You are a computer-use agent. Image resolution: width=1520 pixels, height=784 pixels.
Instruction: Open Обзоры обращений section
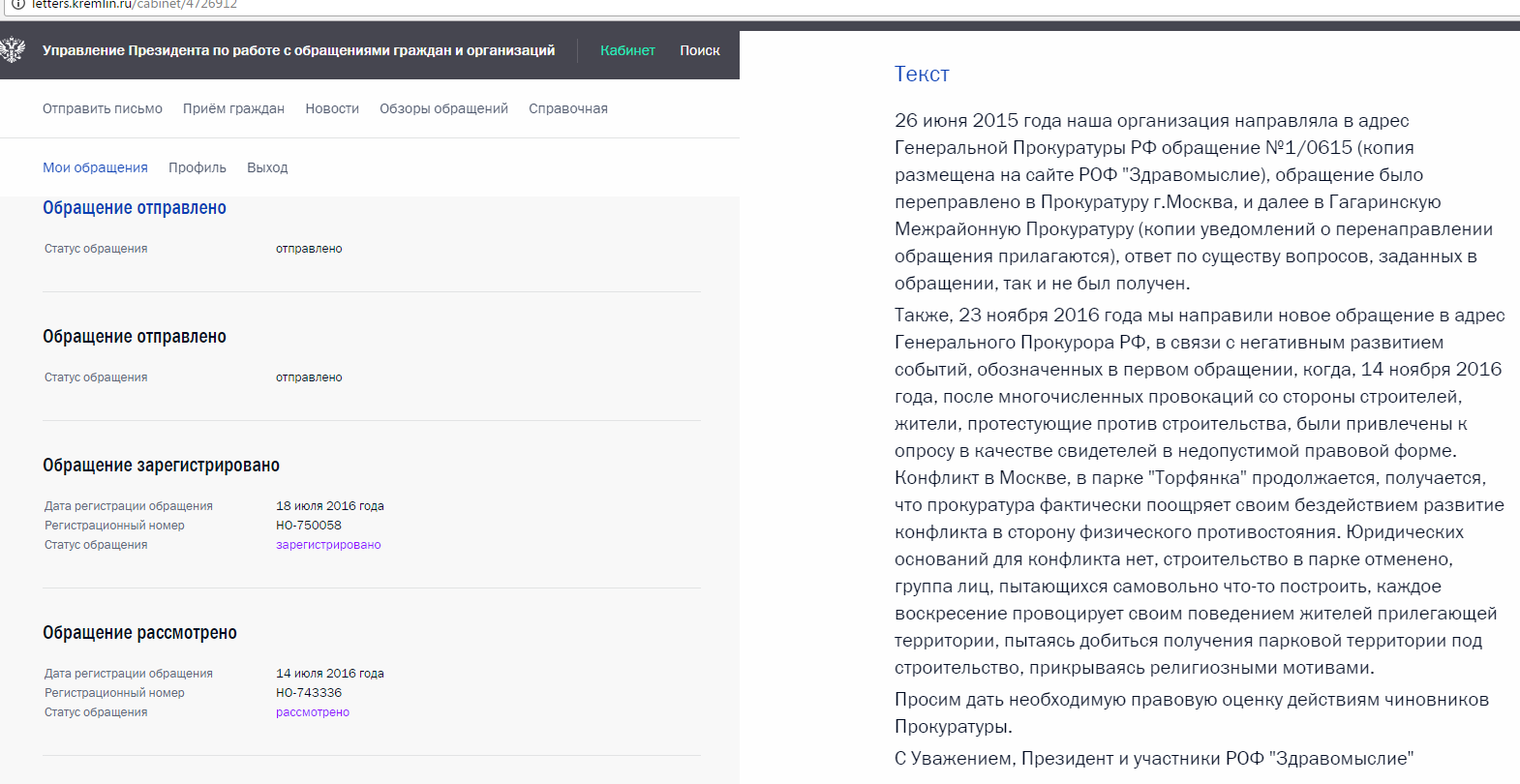pos(443,108)
